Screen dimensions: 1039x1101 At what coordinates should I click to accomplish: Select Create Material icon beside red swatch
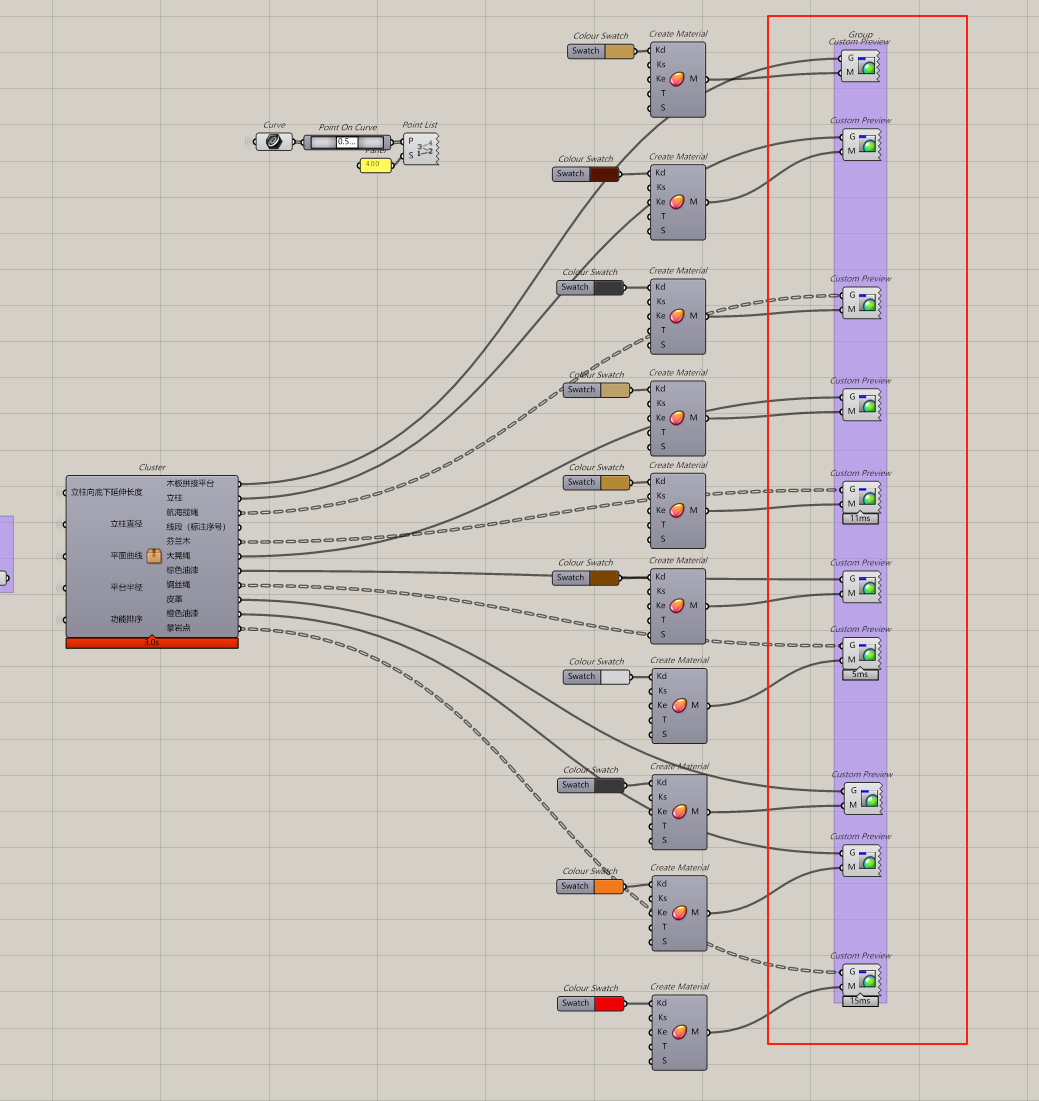pyautogui.click(x=680, y=1032)
